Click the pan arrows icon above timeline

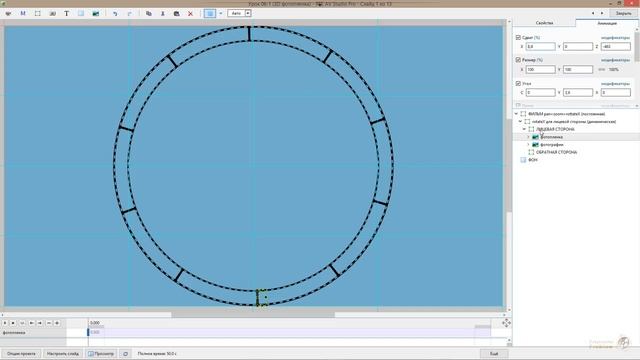coord(506,323)
